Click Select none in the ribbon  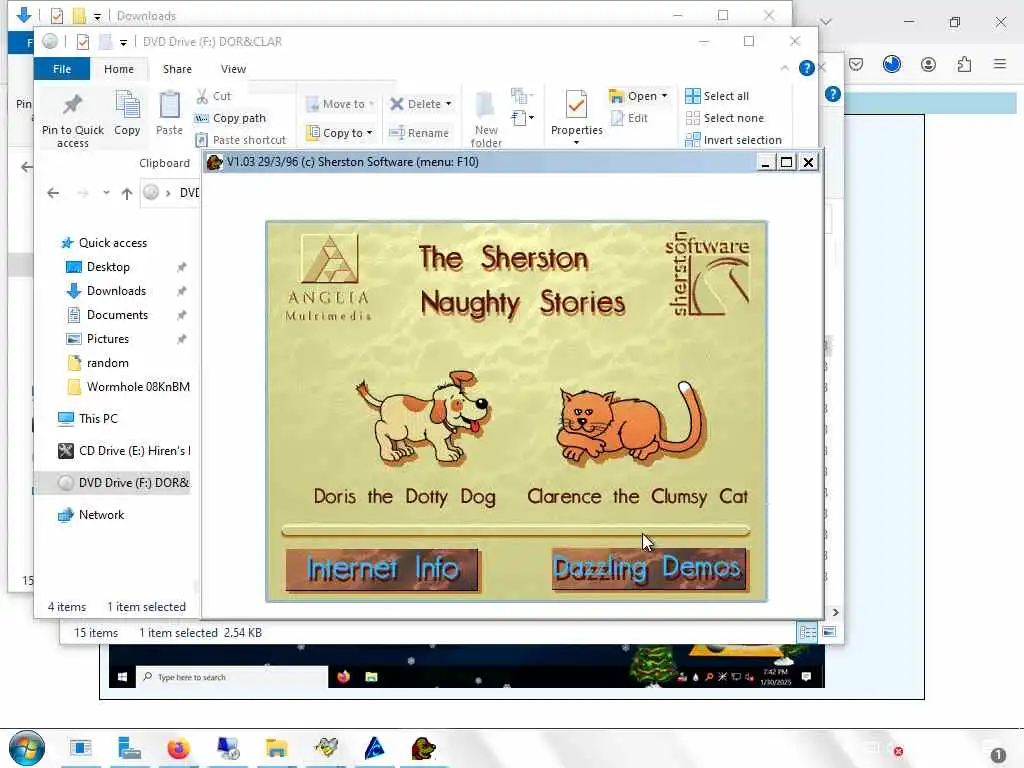(x=724, y=118)
